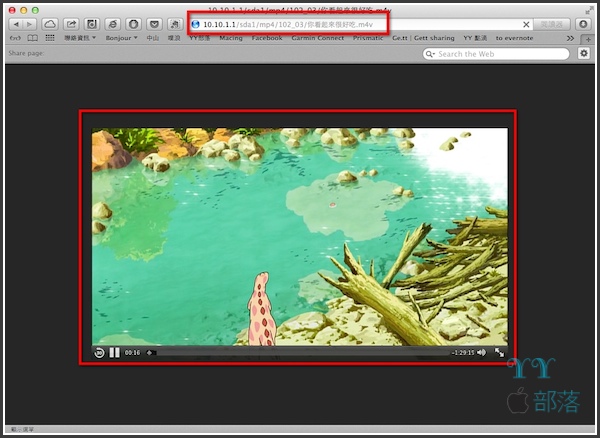Click the site globe icon in address bar
This screenshot has width=600, height=438.
[196, 24]
